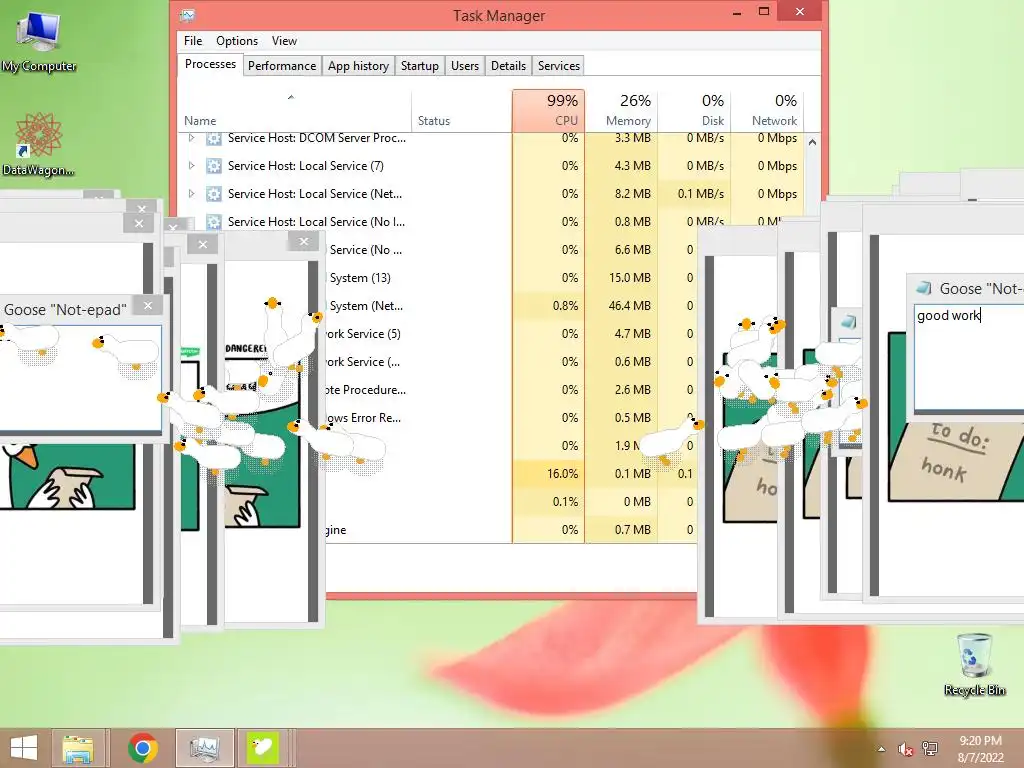The height and width of the screenshot is (768, 1024).
Task: Click the right Goose "Not-epad" title icon
Action: 924,288
